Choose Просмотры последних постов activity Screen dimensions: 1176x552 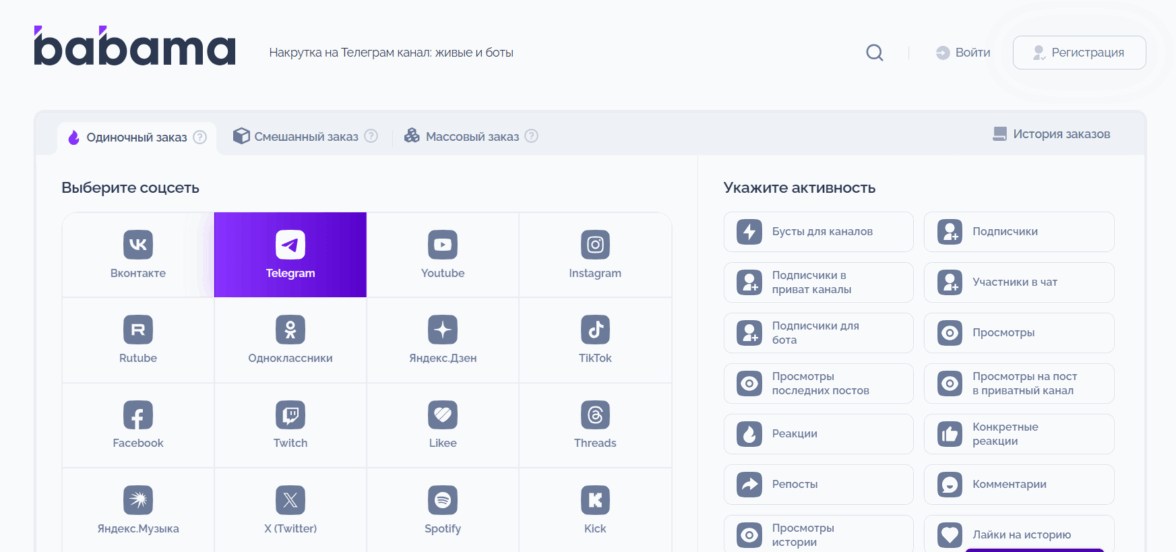[818, 383]
